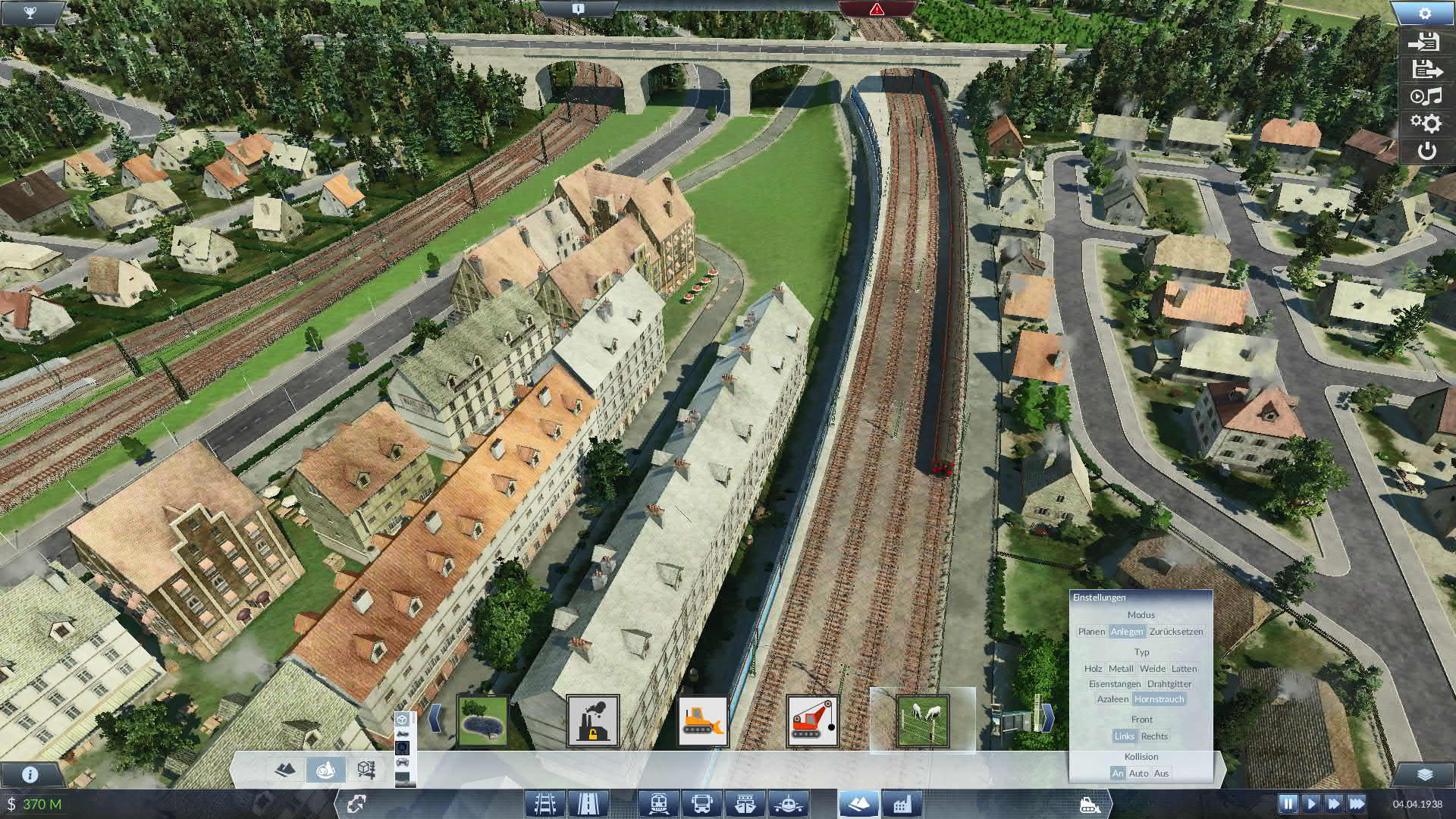Open the game settings gears
This screenshot has height=819, width=1456.
pyautogui.click(x=1426, y=124)
